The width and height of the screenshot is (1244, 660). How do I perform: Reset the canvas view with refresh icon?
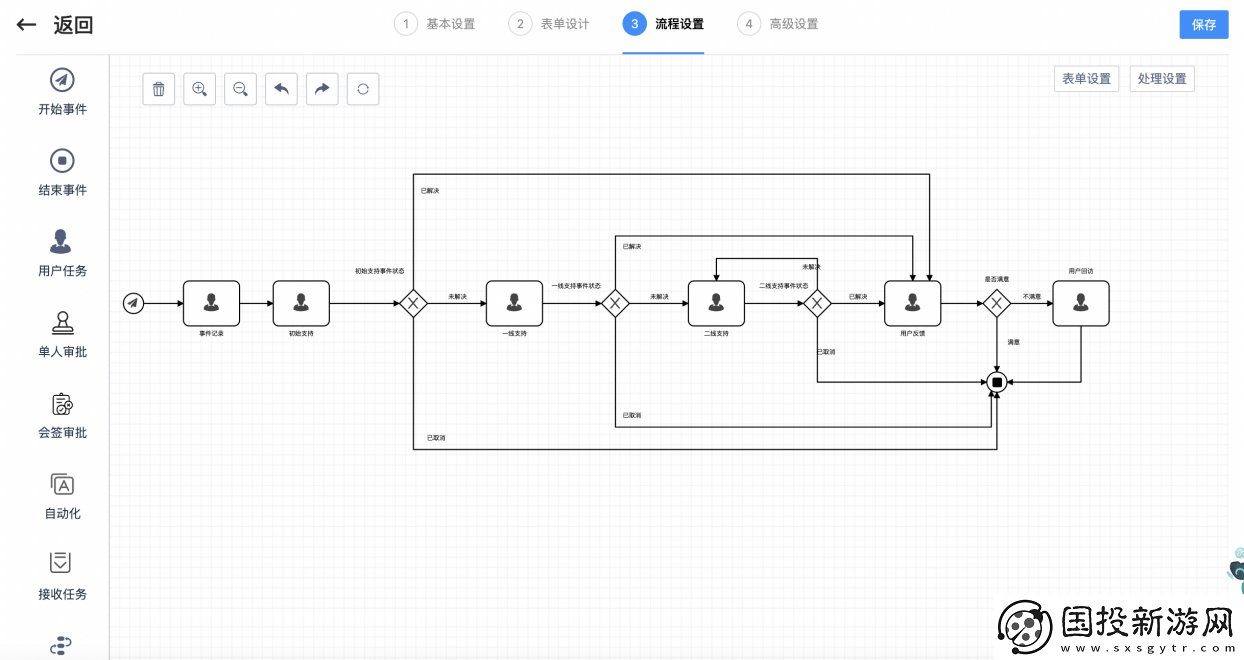point(363,89)
